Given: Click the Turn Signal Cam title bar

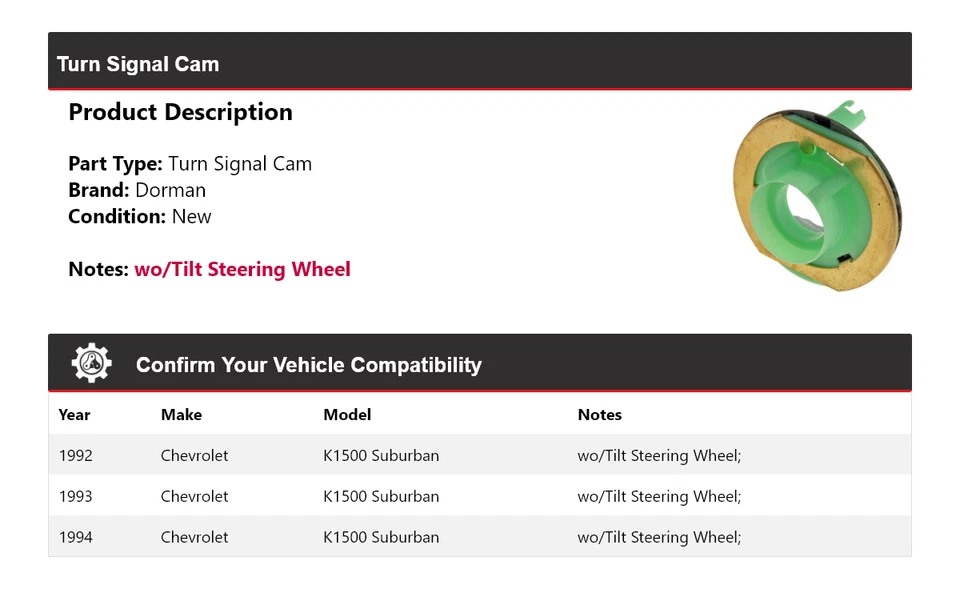Looking at the screenshot, I should 138,64.
